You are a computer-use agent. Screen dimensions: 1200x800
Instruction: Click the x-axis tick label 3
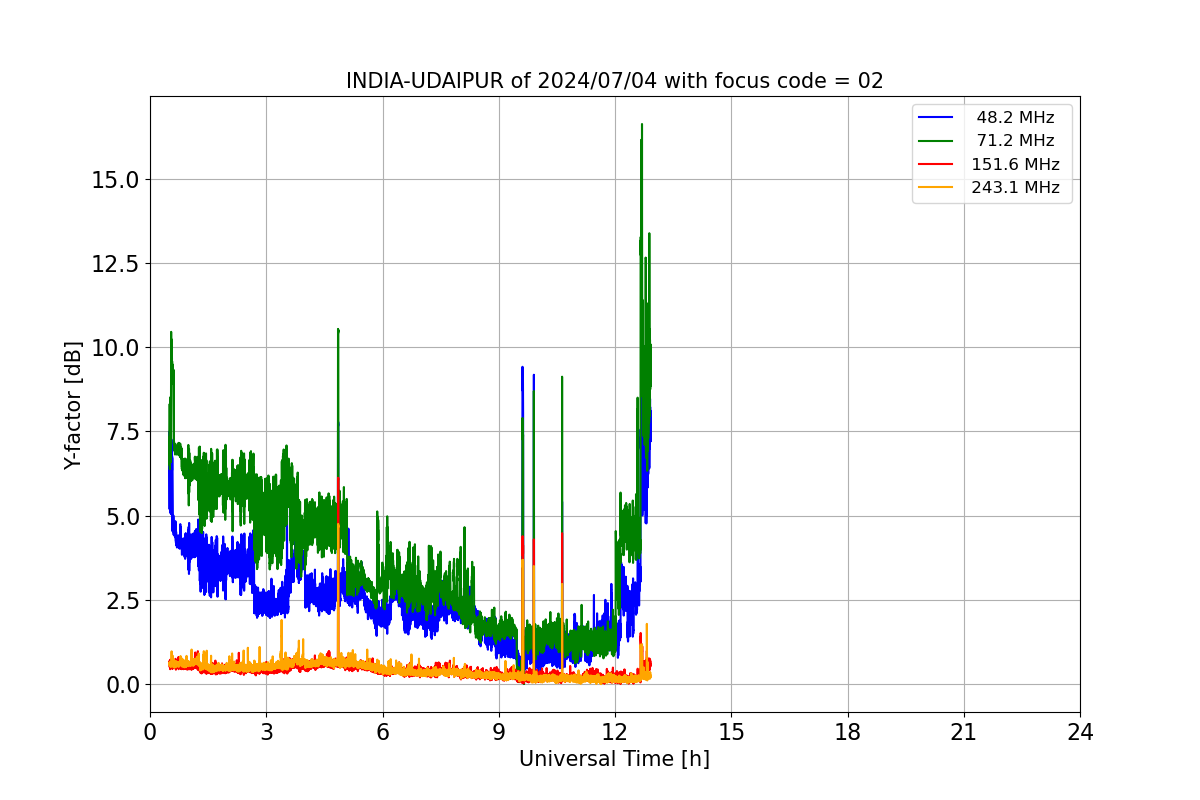266,733
